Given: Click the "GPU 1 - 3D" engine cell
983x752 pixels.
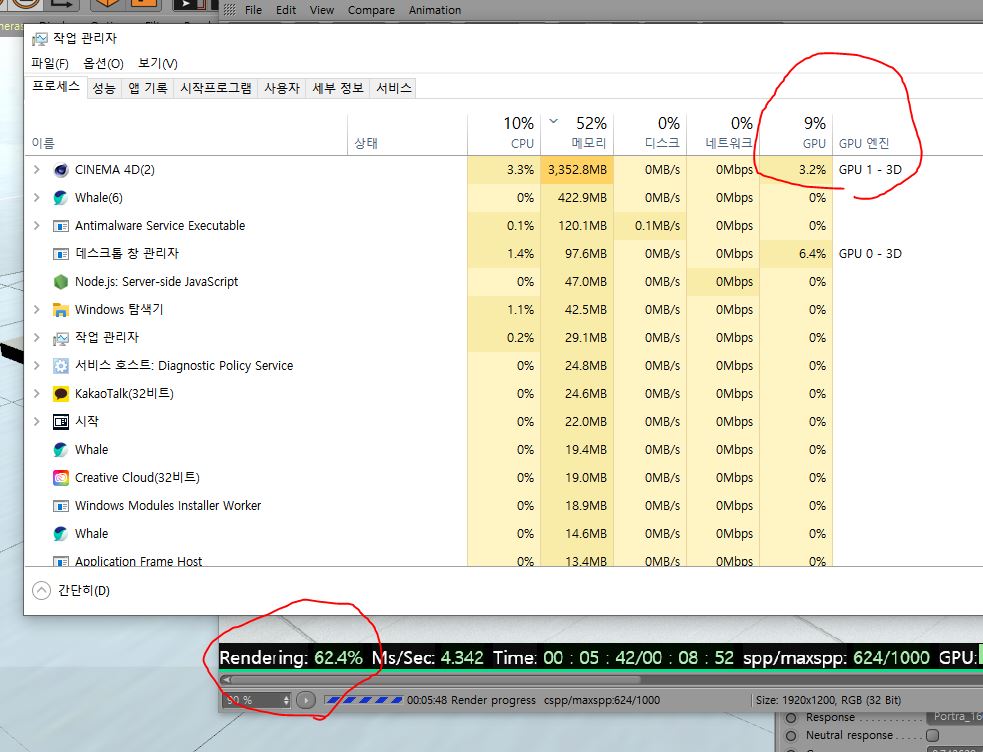Looking at the screenshot, I should coord(870,170).
